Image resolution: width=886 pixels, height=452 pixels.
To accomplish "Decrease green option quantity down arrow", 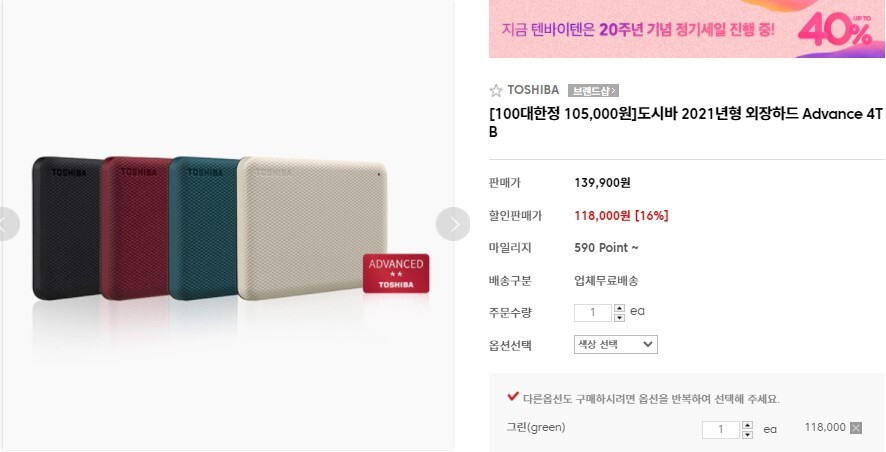I will tap(748, 434).
